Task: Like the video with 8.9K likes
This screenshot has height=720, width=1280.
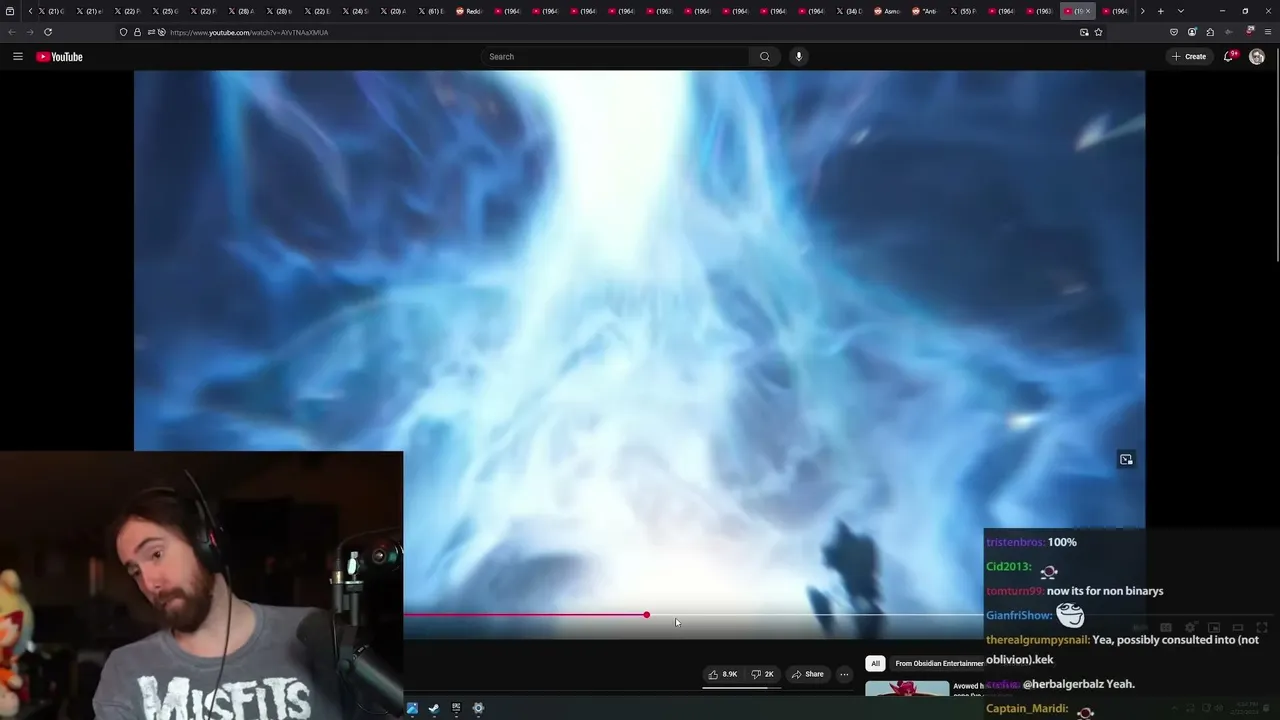Action: pyautogui.click(x=723, y=674)
